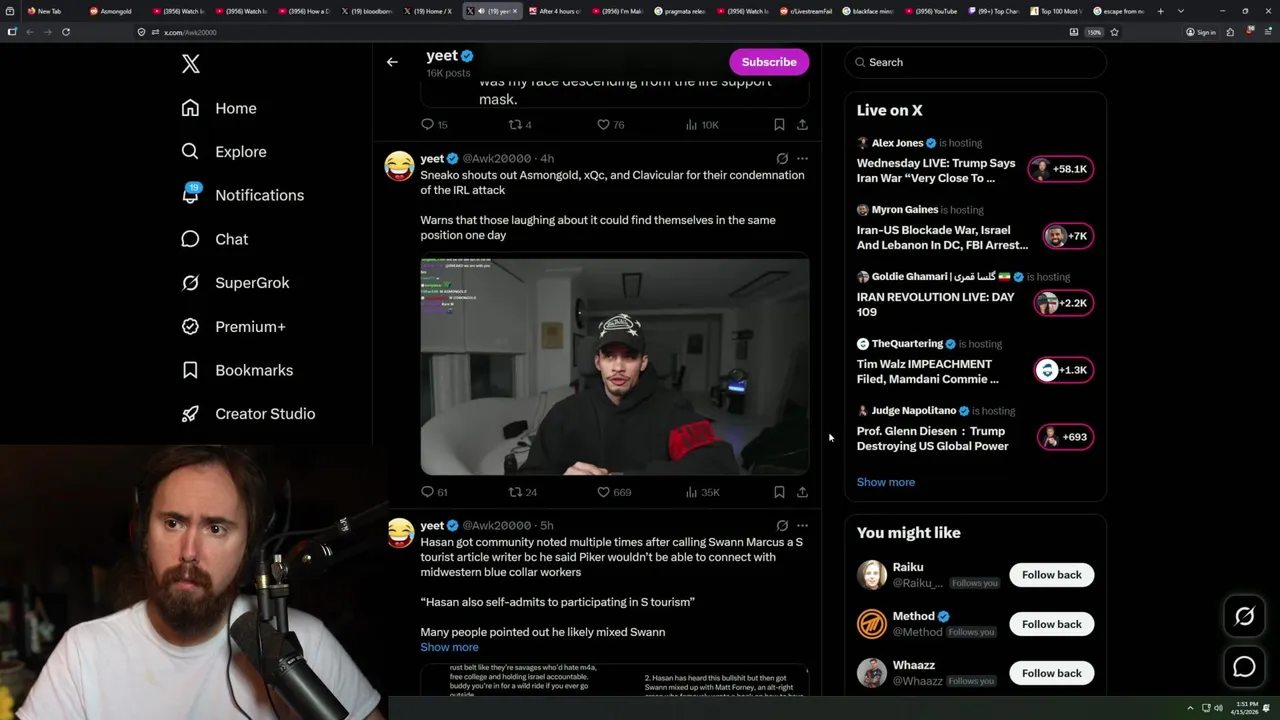The width and height of the screenshot is (1280, 720).
Task: Repost the Sneako post with 24 reposts
Action: point(522,492)
